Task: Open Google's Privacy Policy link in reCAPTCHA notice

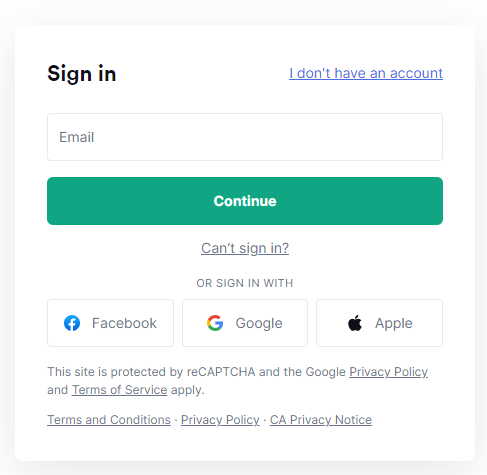Action: pos(389,372)
